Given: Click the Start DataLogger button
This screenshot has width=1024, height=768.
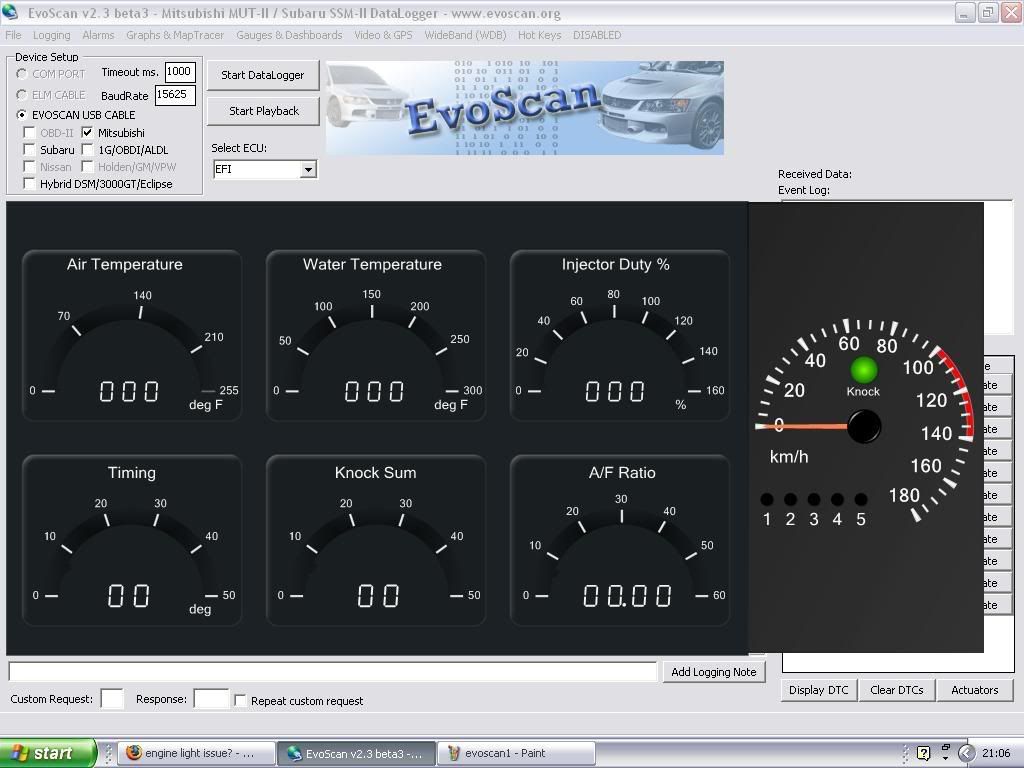Looking at the screenshot, I should pos(263,75).
